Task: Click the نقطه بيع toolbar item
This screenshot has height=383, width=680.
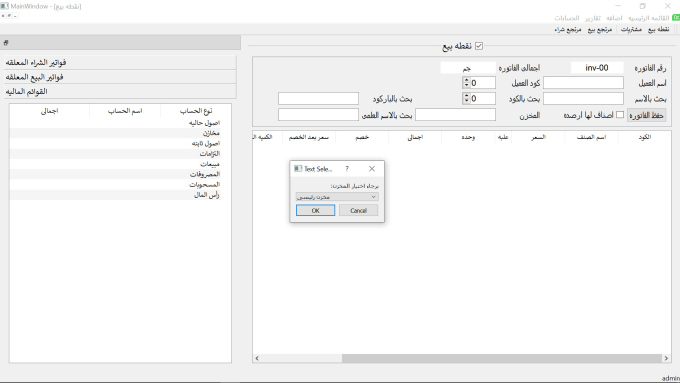Action: click(x=658, y=29)
